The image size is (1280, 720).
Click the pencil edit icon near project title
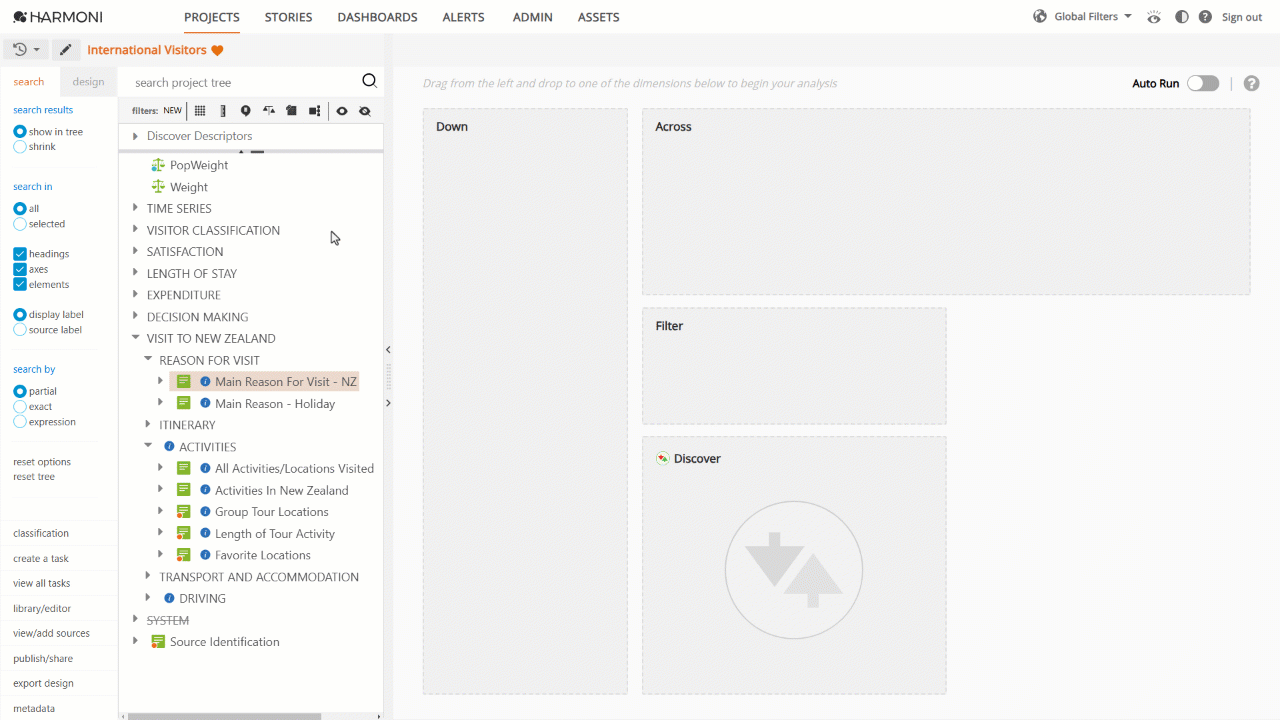coord(66,50)
